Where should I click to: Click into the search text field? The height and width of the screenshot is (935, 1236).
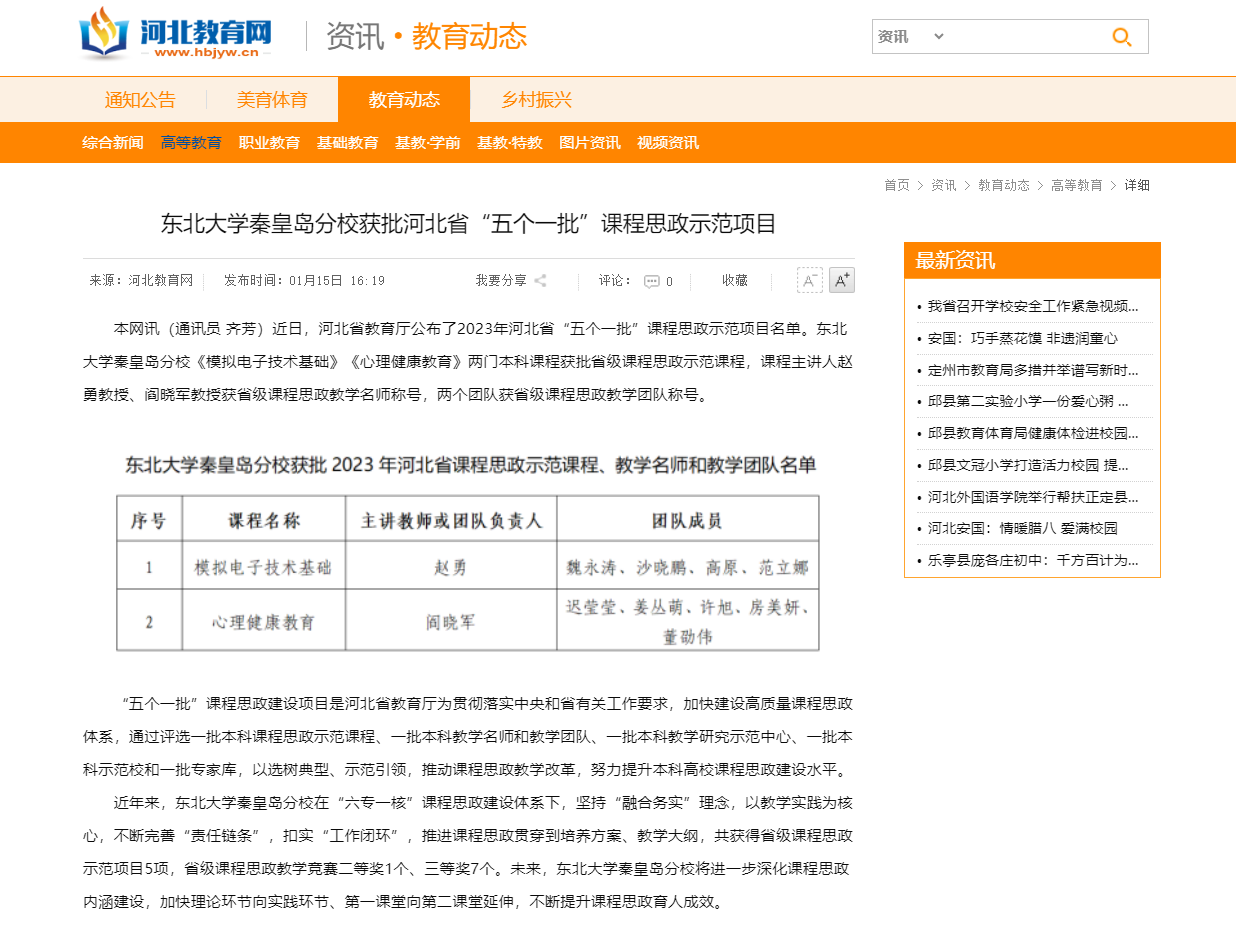pyautogui.click(x=1026, y=37)
